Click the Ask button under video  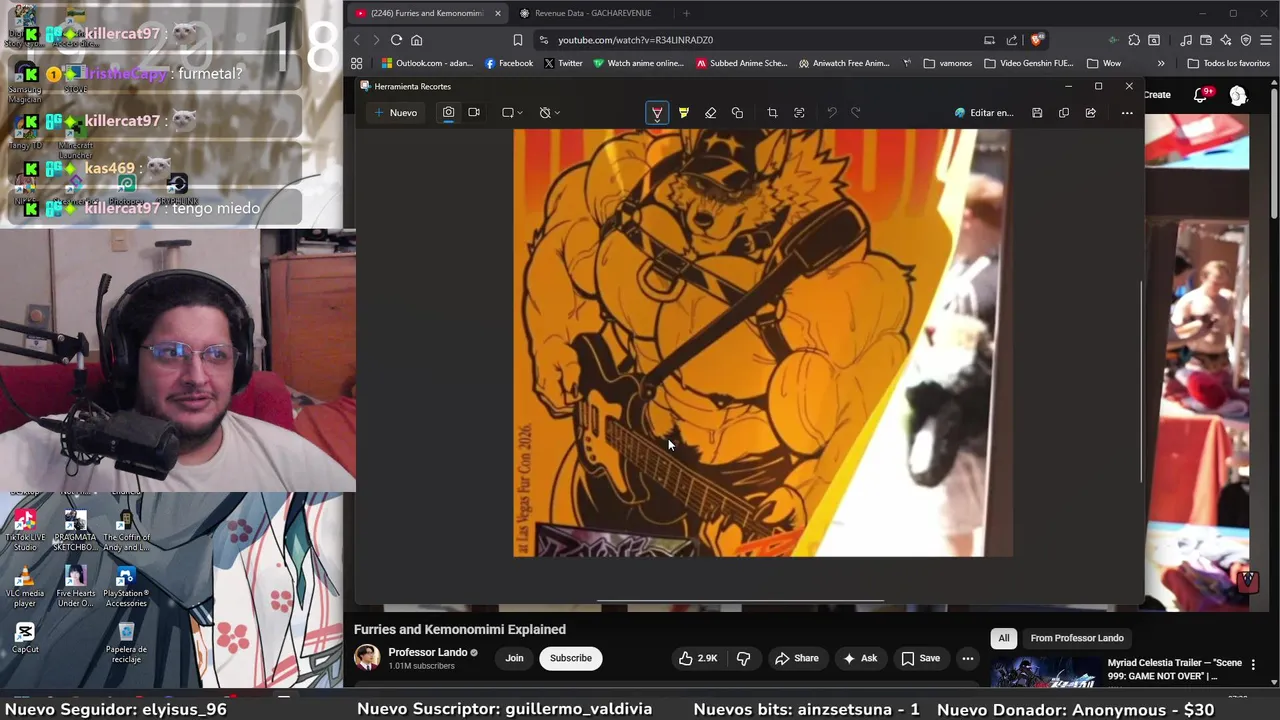tap(860, 658)
